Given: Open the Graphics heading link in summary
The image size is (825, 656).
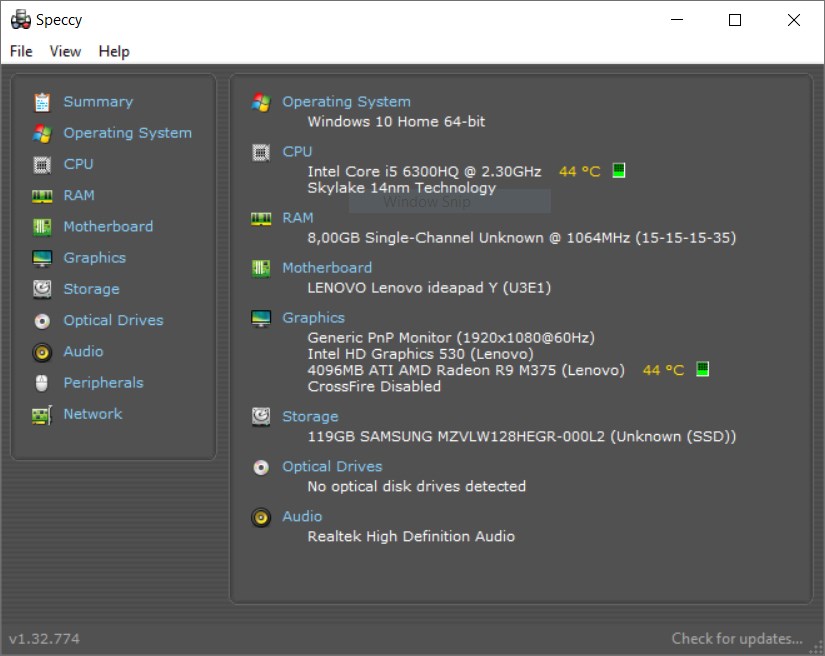Looking at the screenshot, I should 314,318.
